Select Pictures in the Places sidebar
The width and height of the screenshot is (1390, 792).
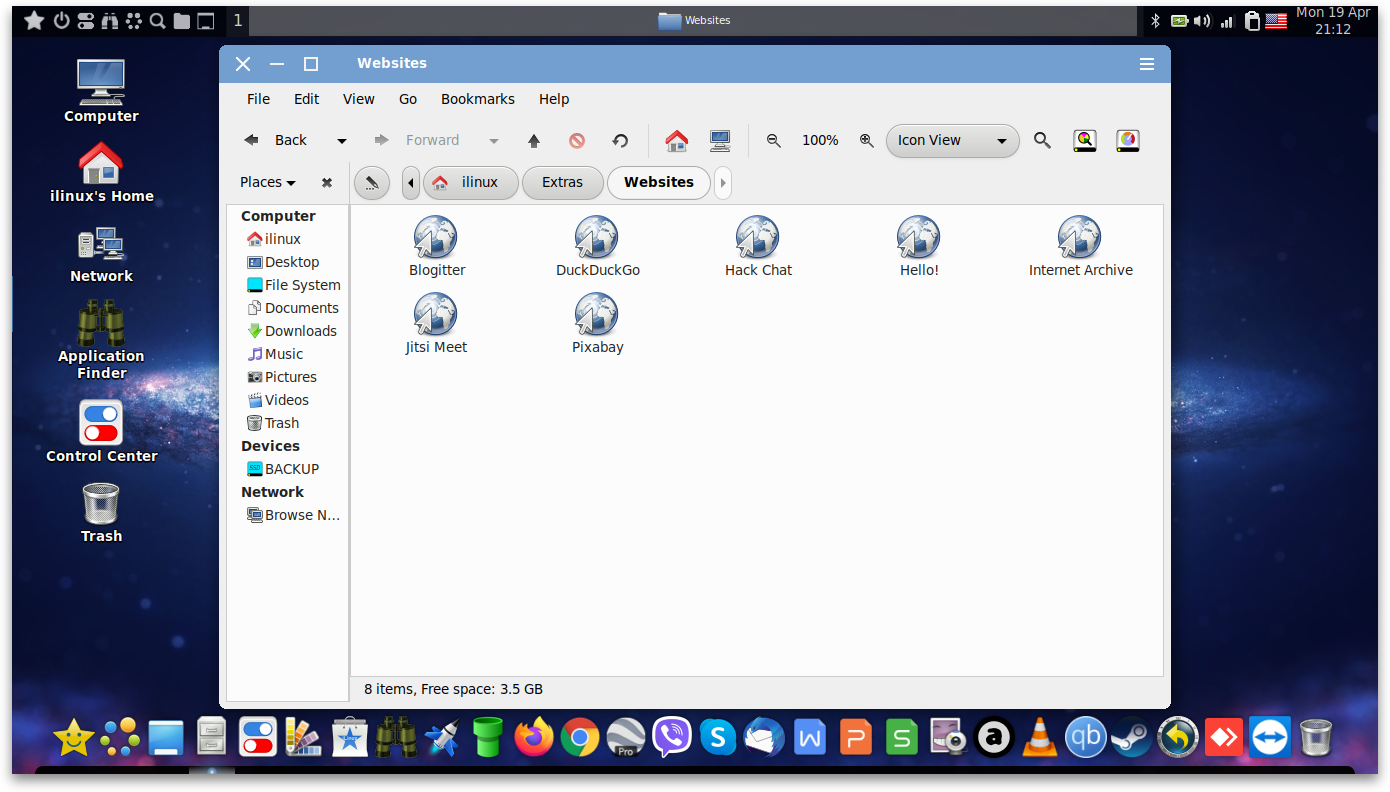[281, 377]
